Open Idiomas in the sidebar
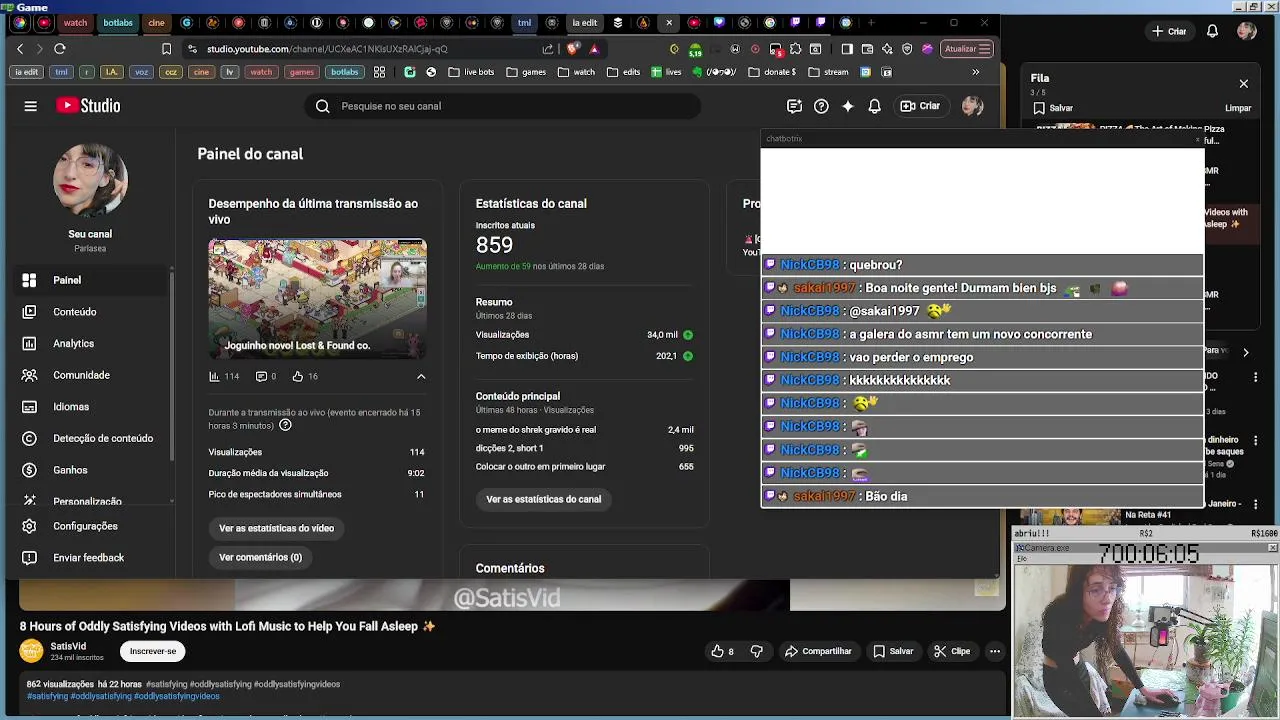1280x720 pixels. (x=90, y=407)
